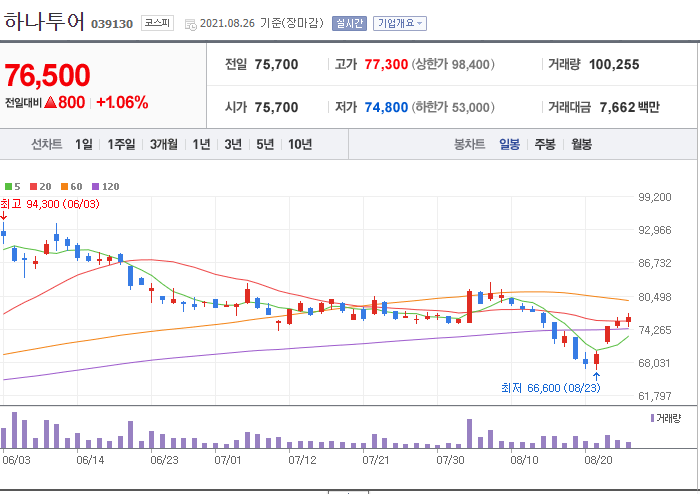Click the 거래량 volume legend marker

click(652, 418)
